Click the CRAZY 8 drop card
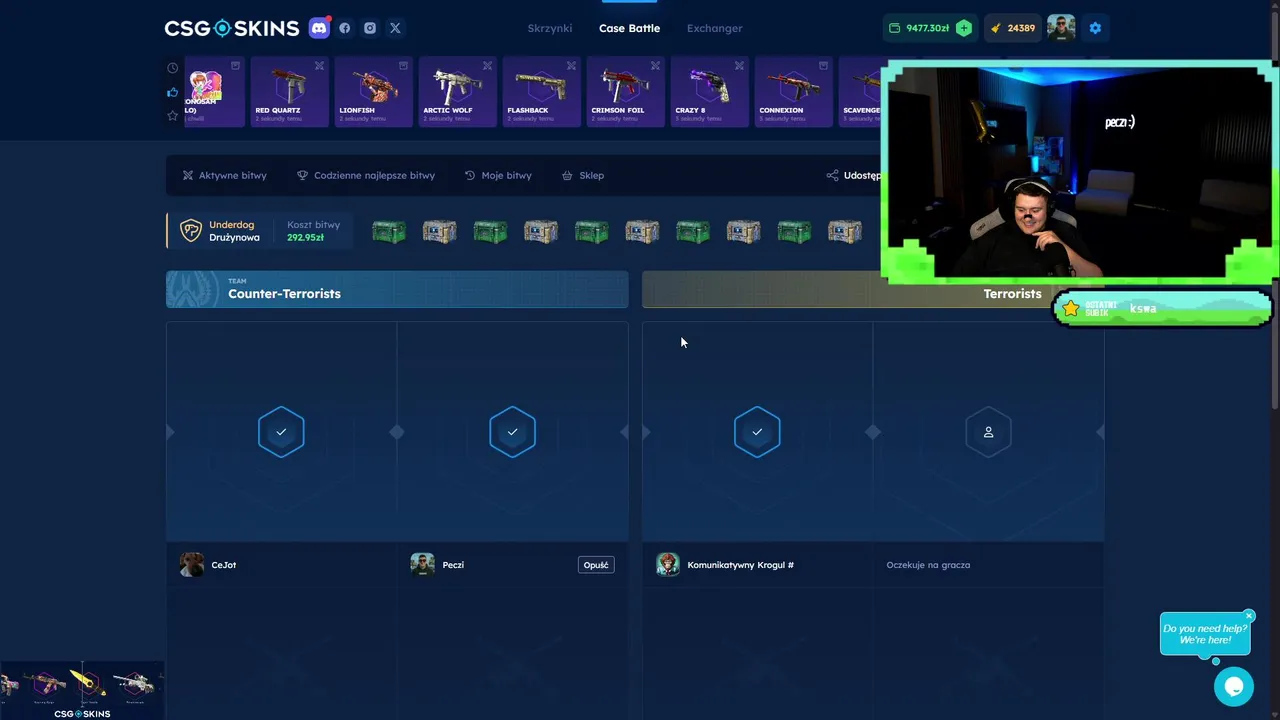Screen dimensions: 1280x720 pos(710,92)
